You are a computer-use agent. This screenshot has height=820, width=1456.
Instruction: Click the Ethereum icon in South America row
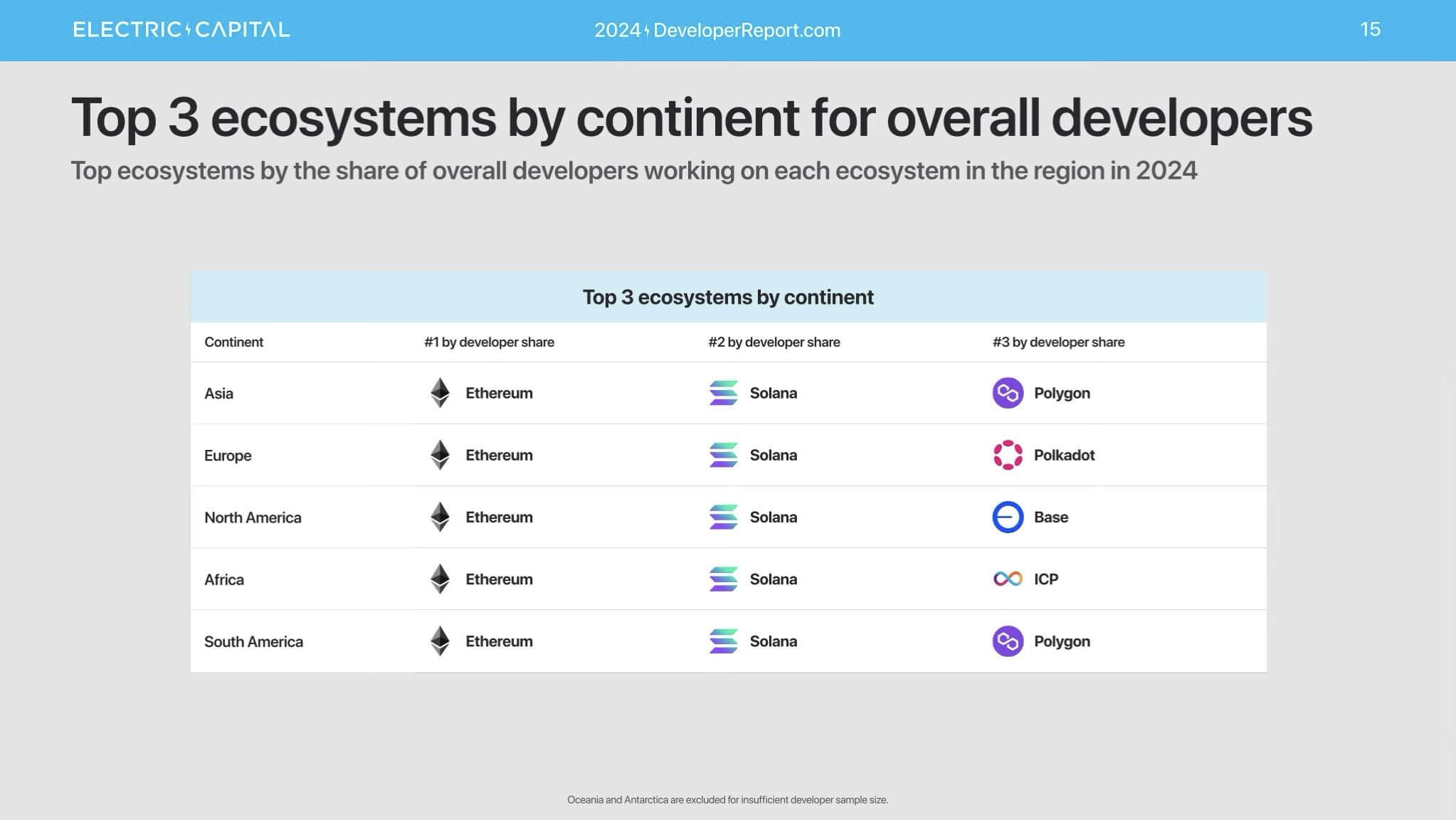tap(440, 641)
